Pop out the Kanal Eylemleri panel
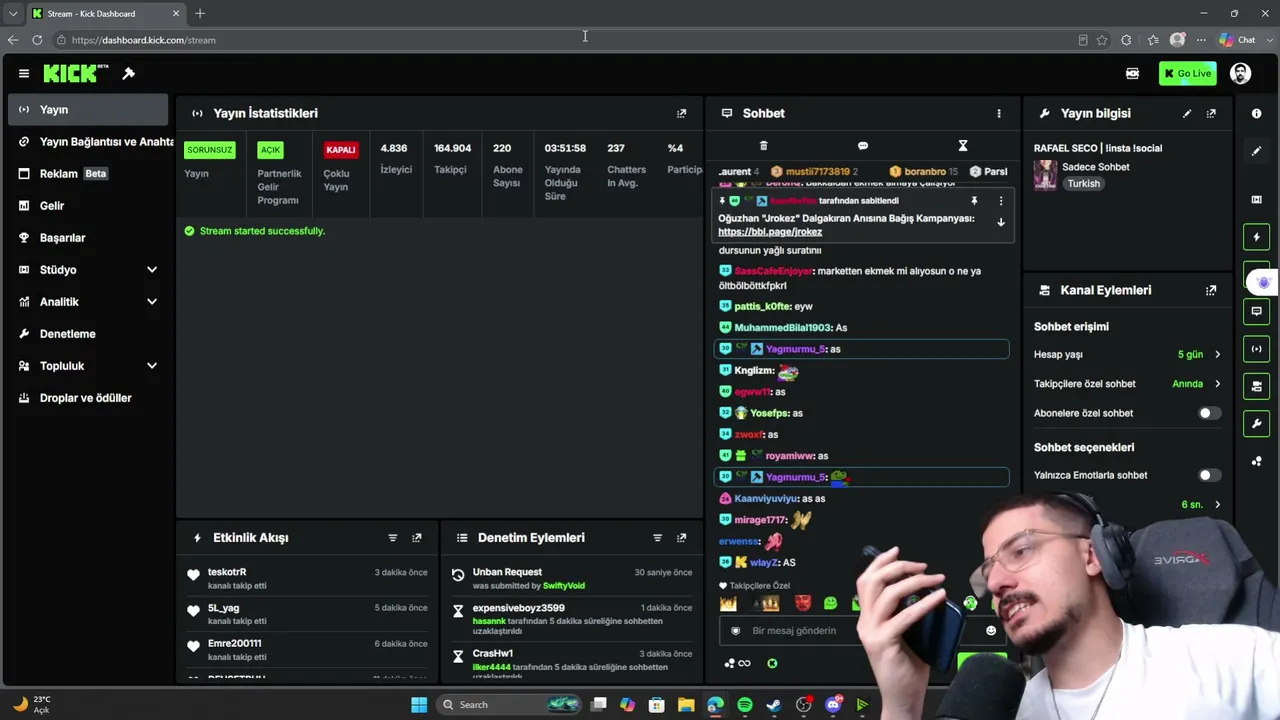 click(x=1211, y=290)
